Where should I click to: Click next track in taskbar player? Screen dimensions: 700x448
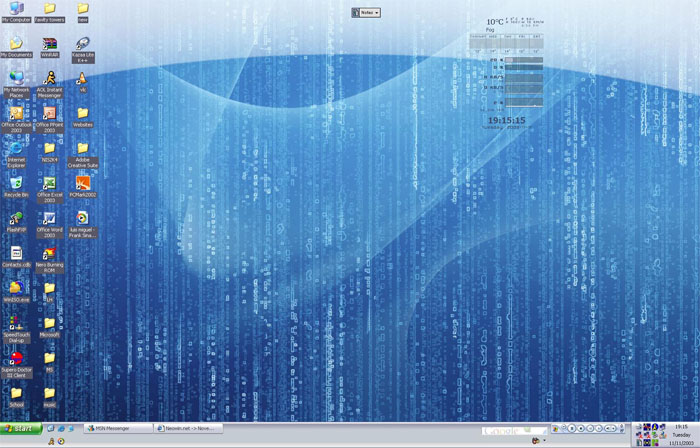coord(599,428)
